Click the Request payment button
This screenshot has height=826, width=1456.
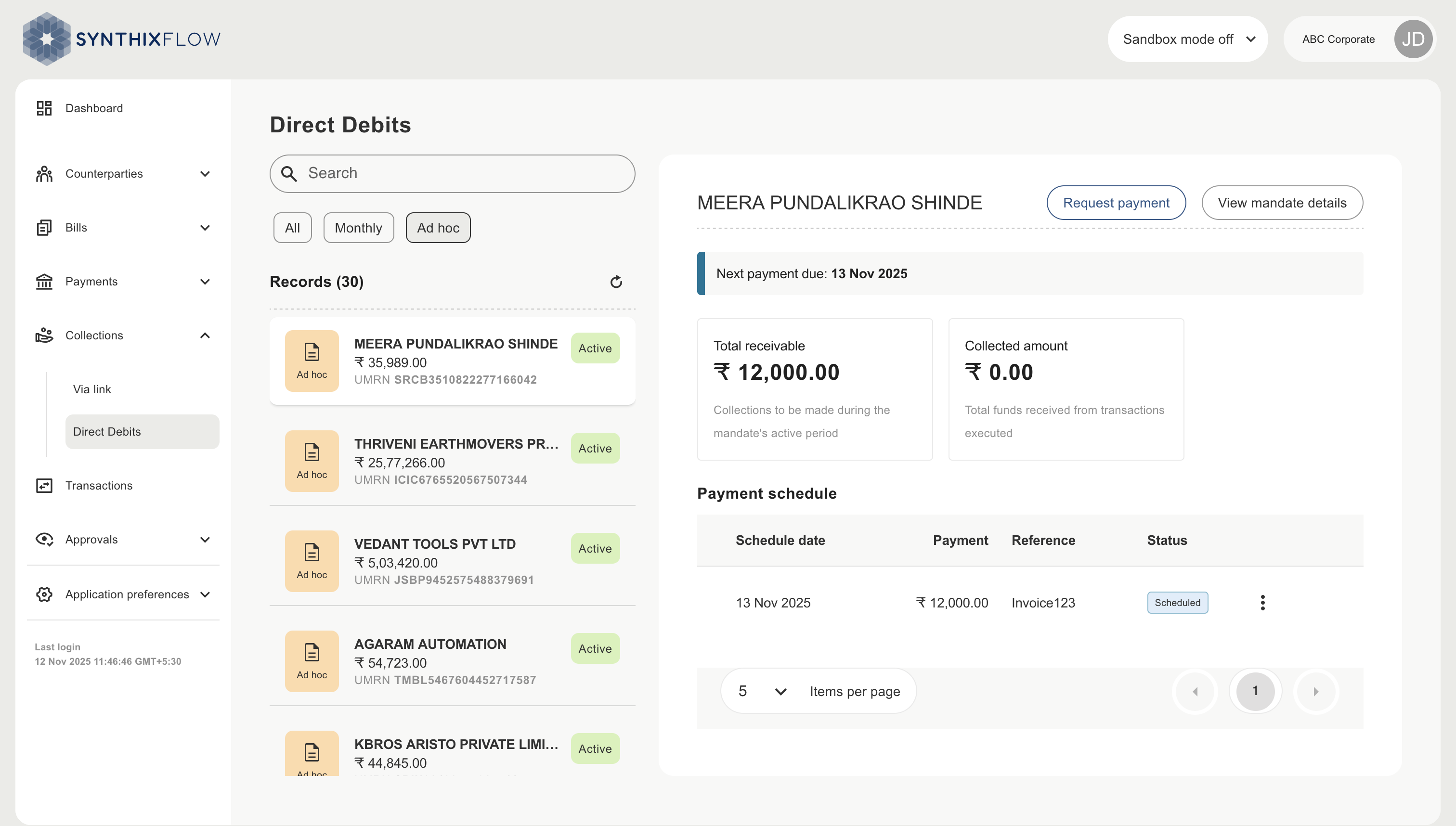(1116, 203)
